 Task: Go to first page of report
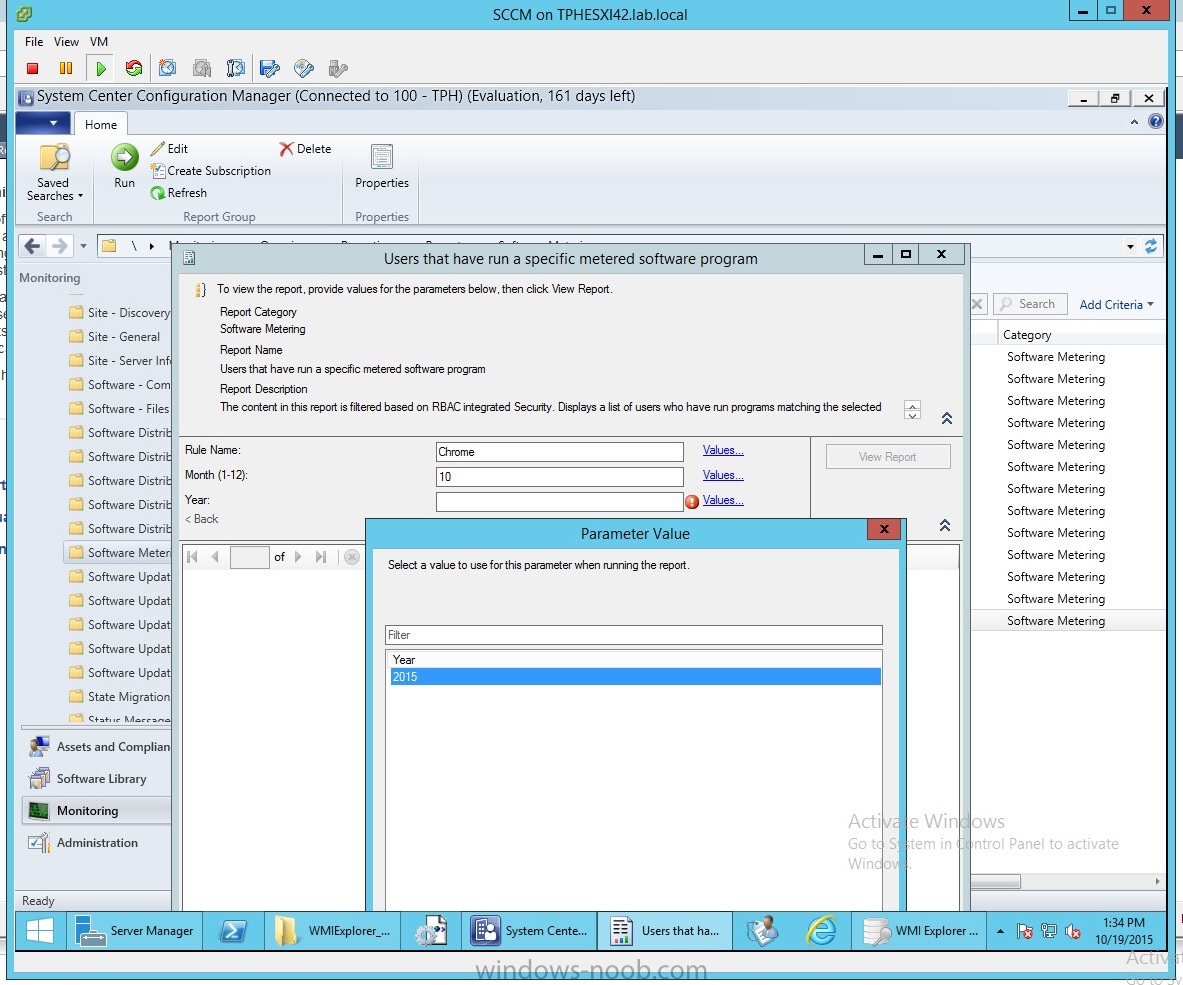click(192, 557)
